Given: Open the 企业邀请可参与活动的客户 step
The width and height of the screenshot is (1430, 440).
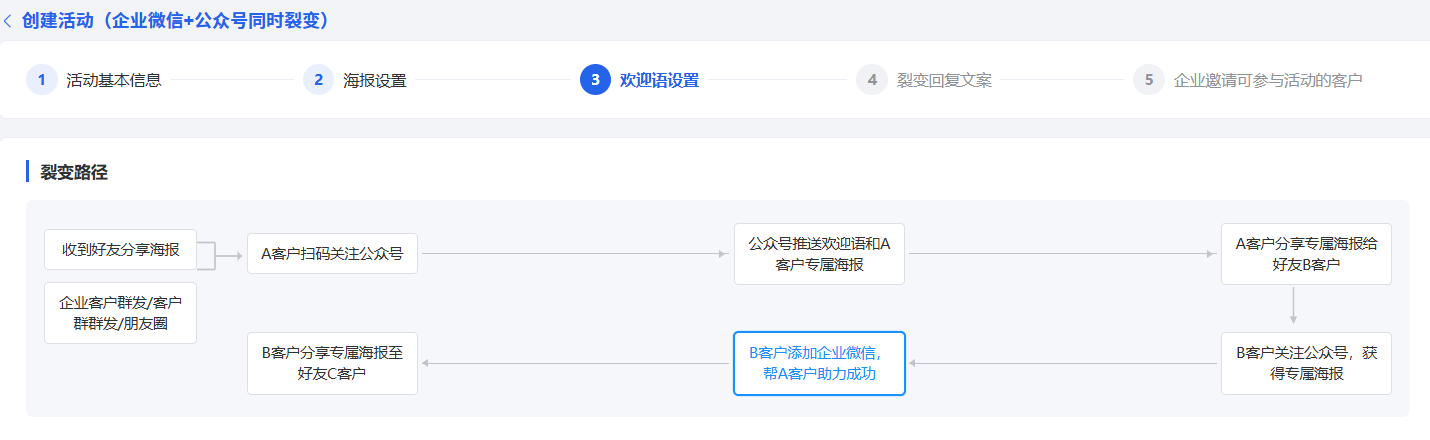Looking at the screenshot, I should tap(1268, 81).
